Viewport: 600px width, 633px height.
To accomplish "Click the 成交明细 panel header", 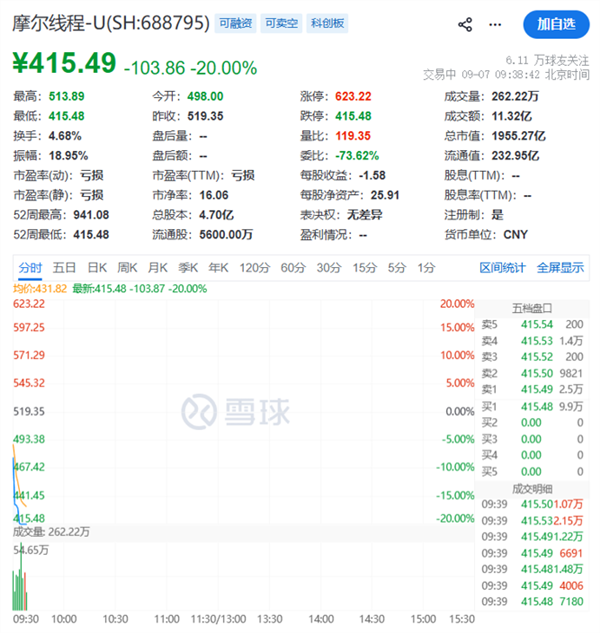I will click(x=532, y=489).
